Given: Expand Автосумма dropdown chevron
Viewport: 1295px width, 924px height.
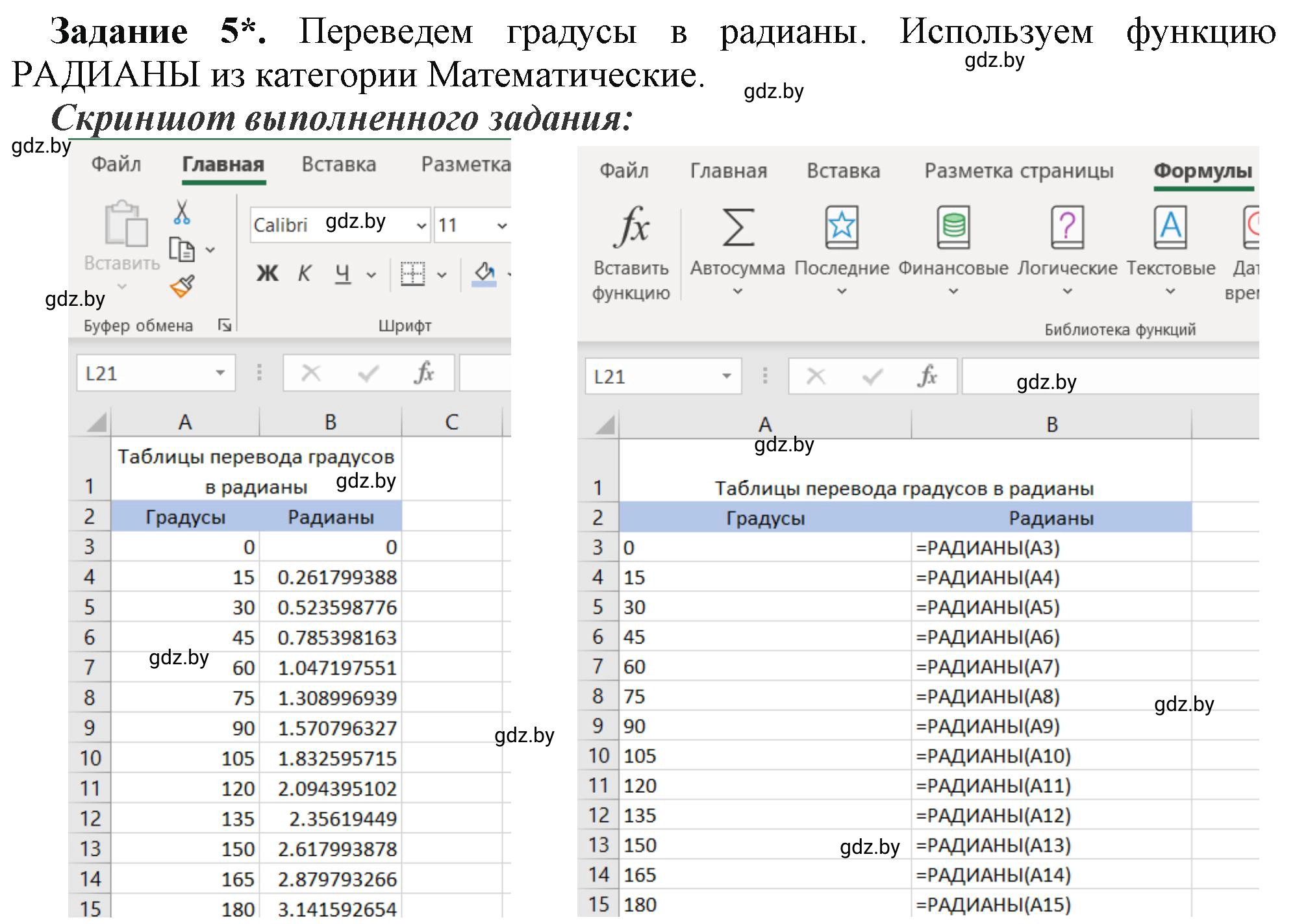Looking at the screenshot, I should pyautogui.click(x=738, y=292).
